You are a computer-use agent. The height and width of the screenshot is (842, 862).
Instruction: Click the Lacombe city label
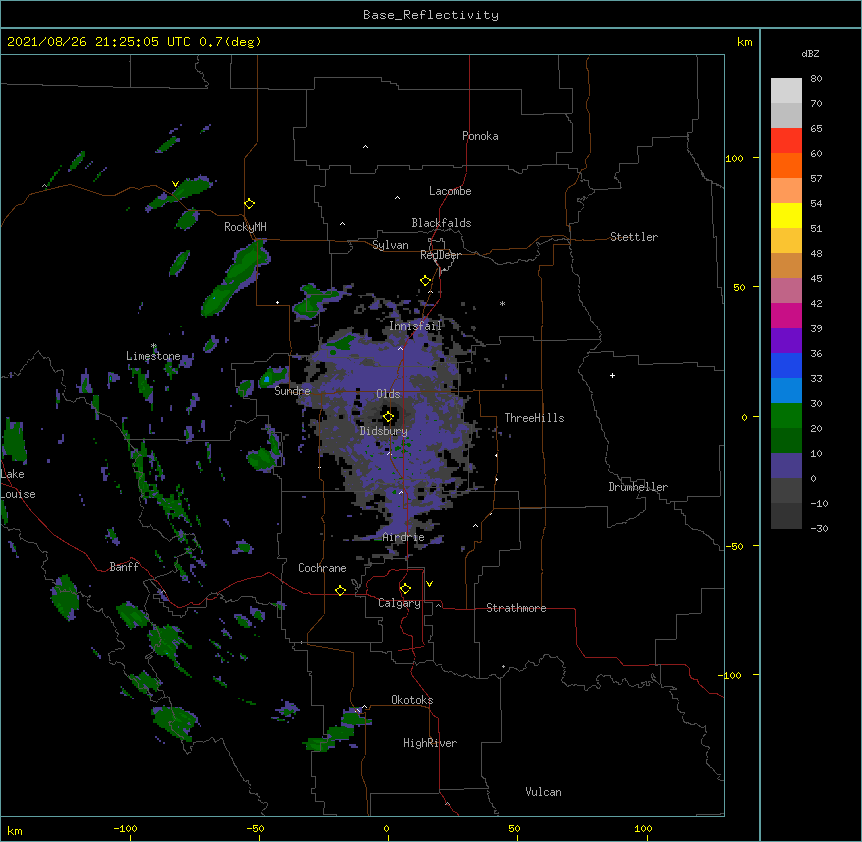pyautogui.click(x=450, y=191)
